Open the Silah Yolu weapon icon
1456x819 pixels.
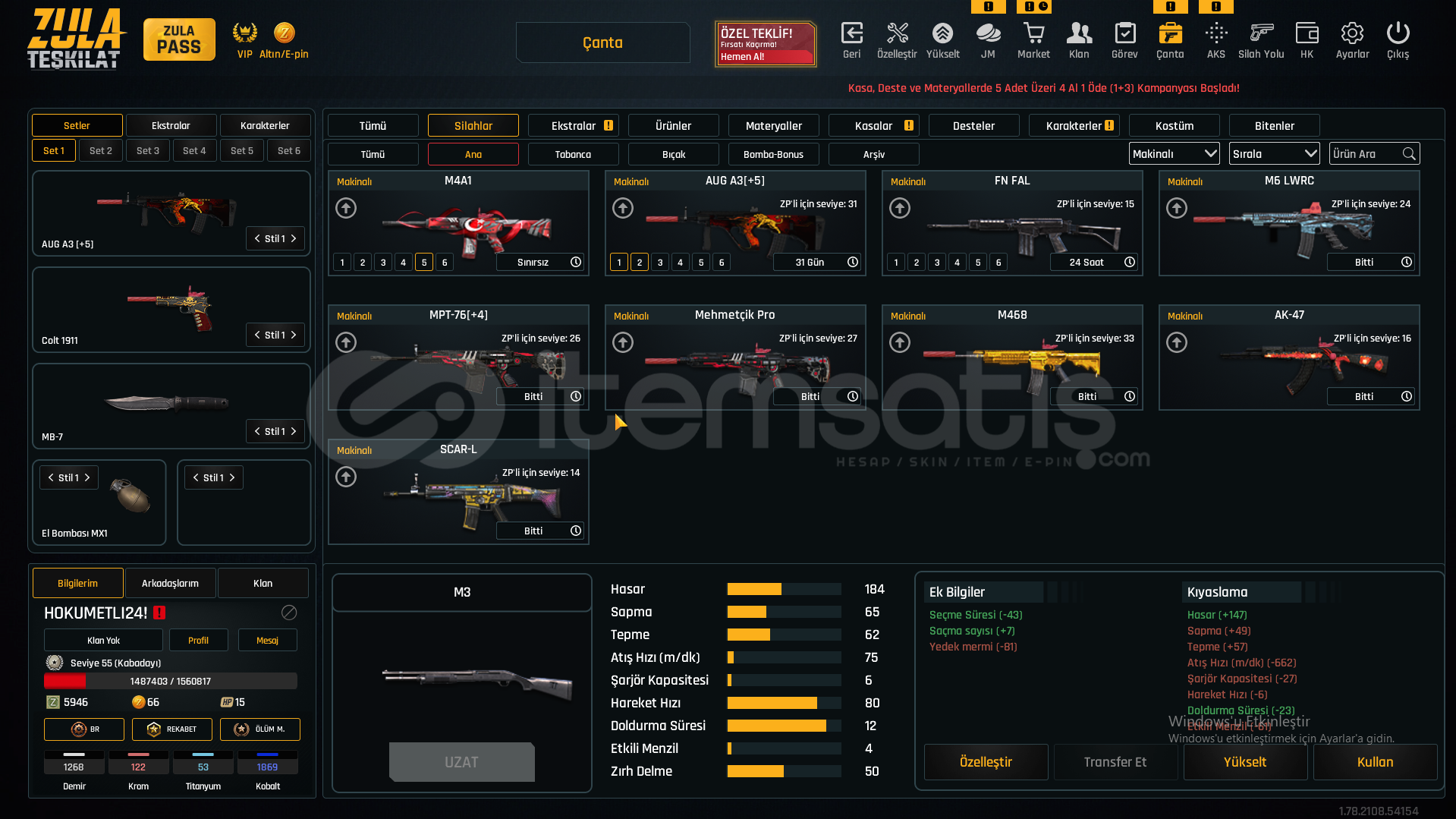(1261, 33)
